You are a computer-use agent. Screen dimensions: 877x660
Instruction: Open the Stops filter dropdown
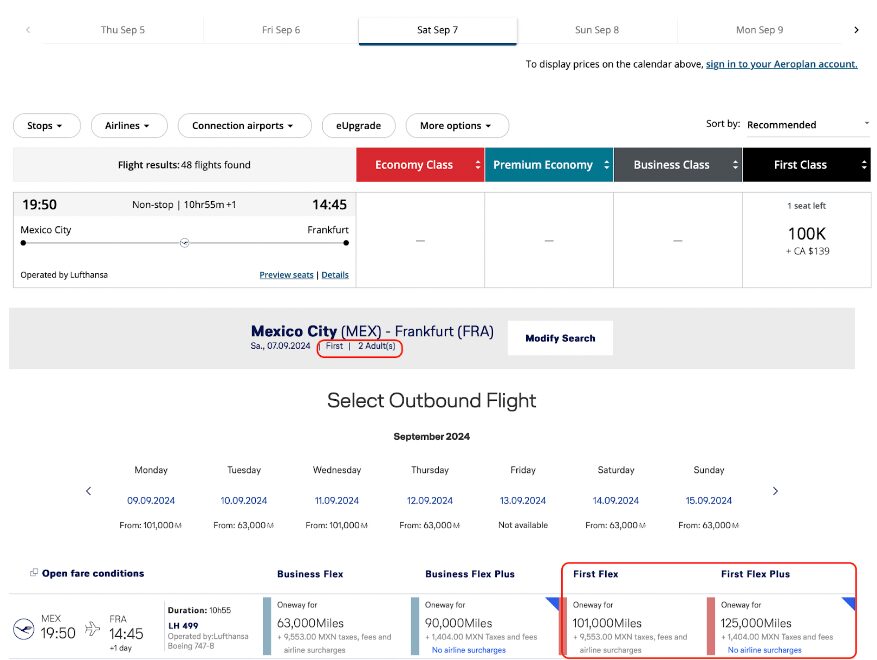click(46, 126)
